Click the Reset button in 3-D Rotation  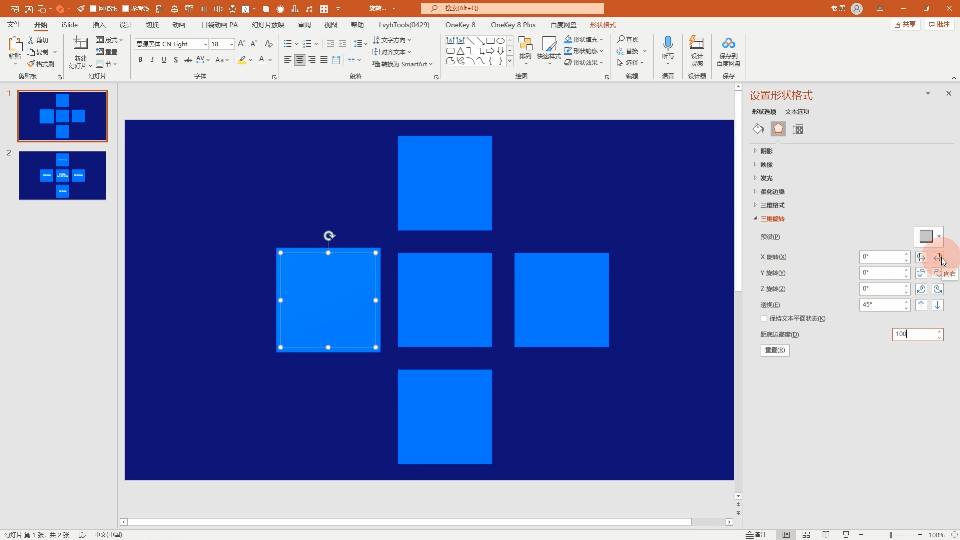point(774,350)
